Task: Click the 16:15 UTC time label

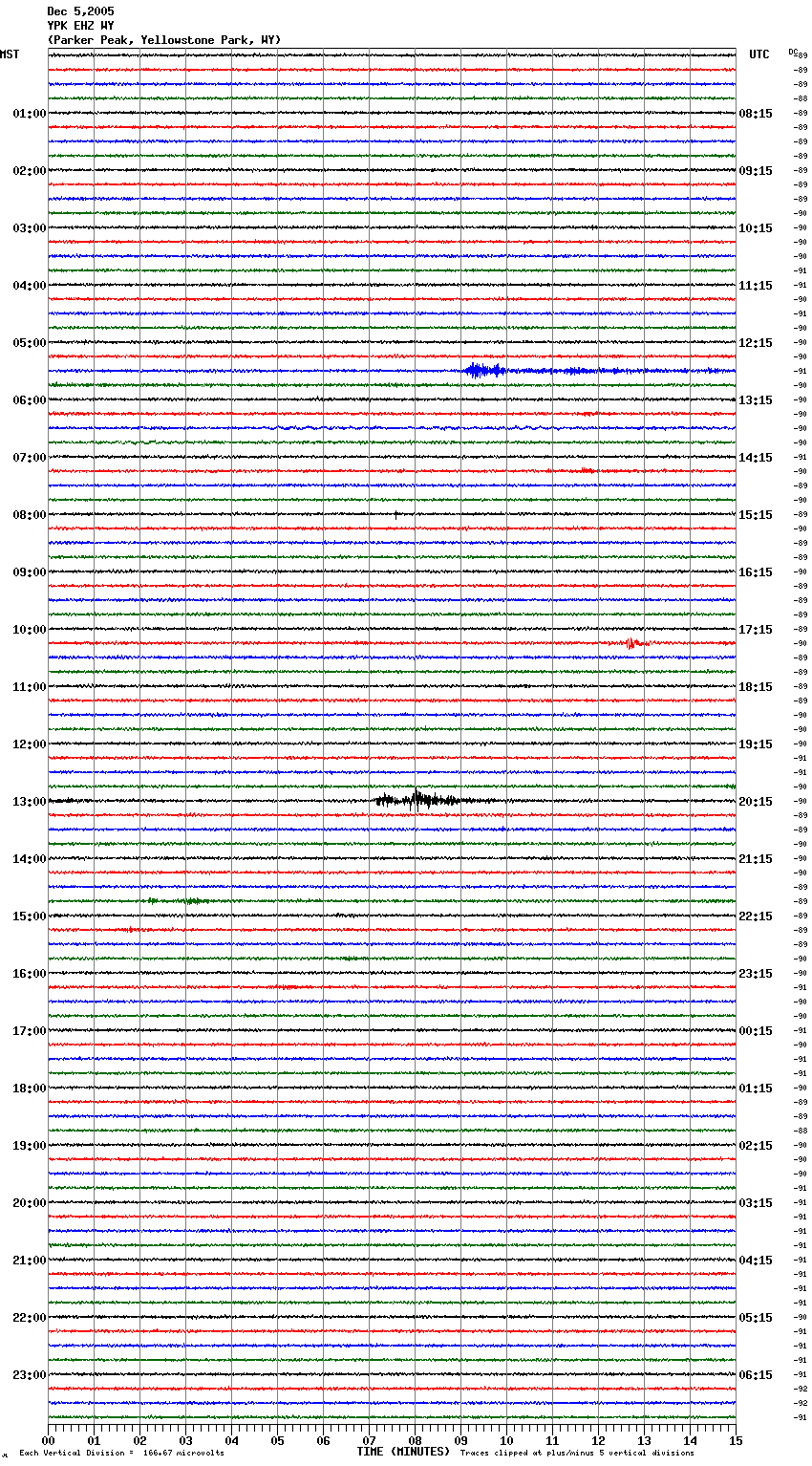Action: [x=756, y=572]
